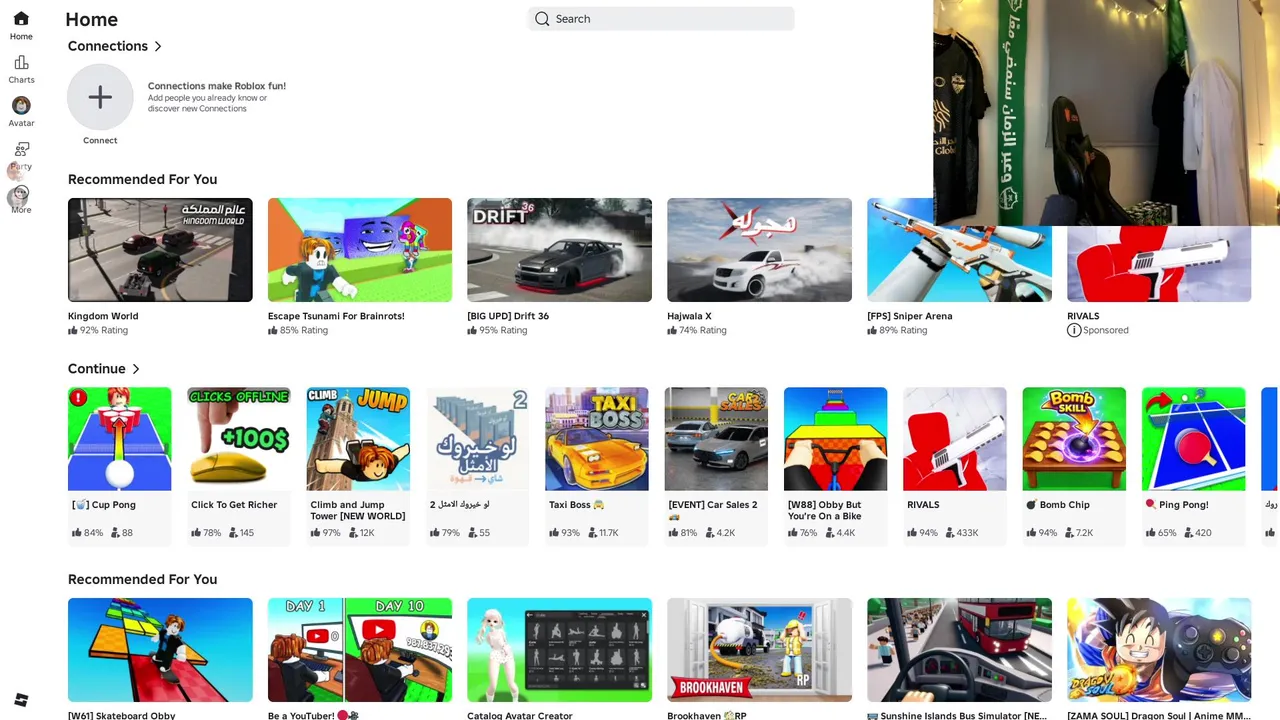
Task: Open the Home sidebar icon
Action: click(x=21, y=19)
